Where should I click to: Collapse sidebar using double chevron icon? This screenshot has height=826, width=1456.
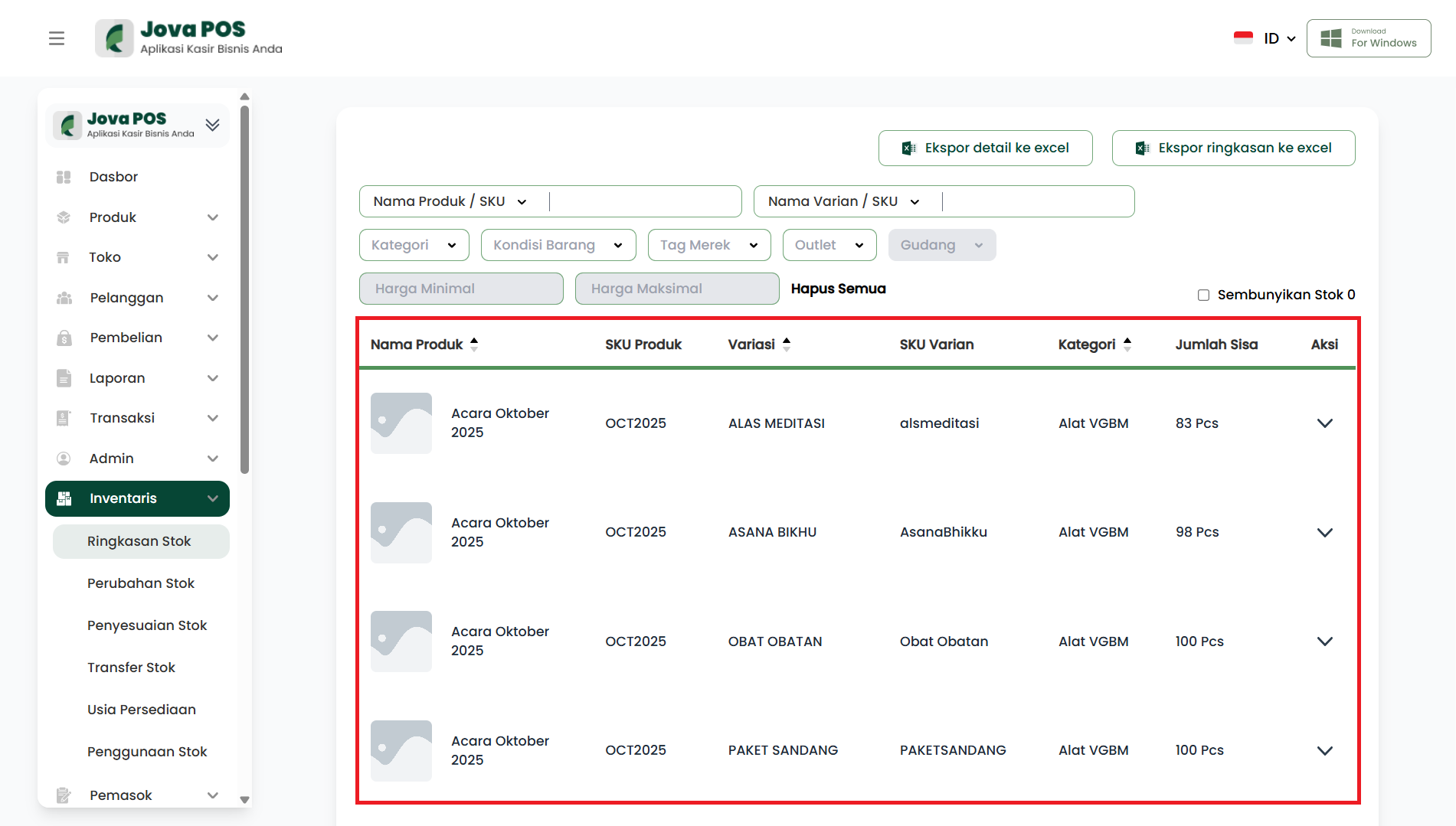[x=213, y=125]
